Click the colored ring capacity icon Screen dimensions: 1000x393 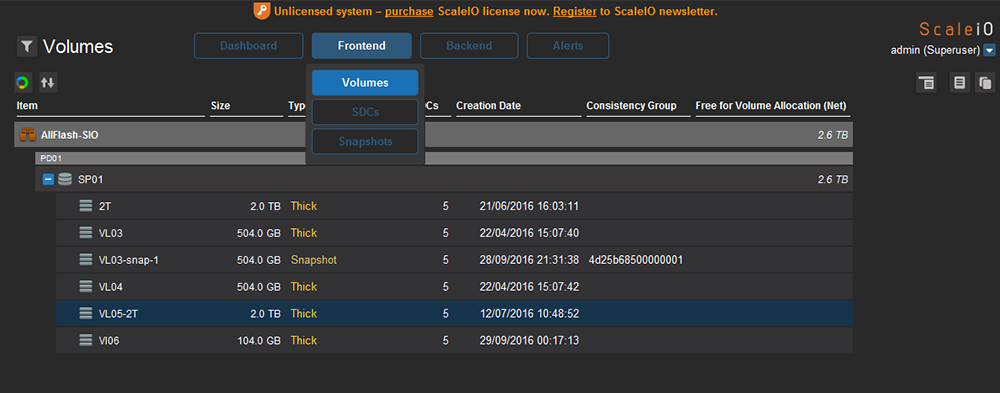pyautogui.click(x=23, y=82)
